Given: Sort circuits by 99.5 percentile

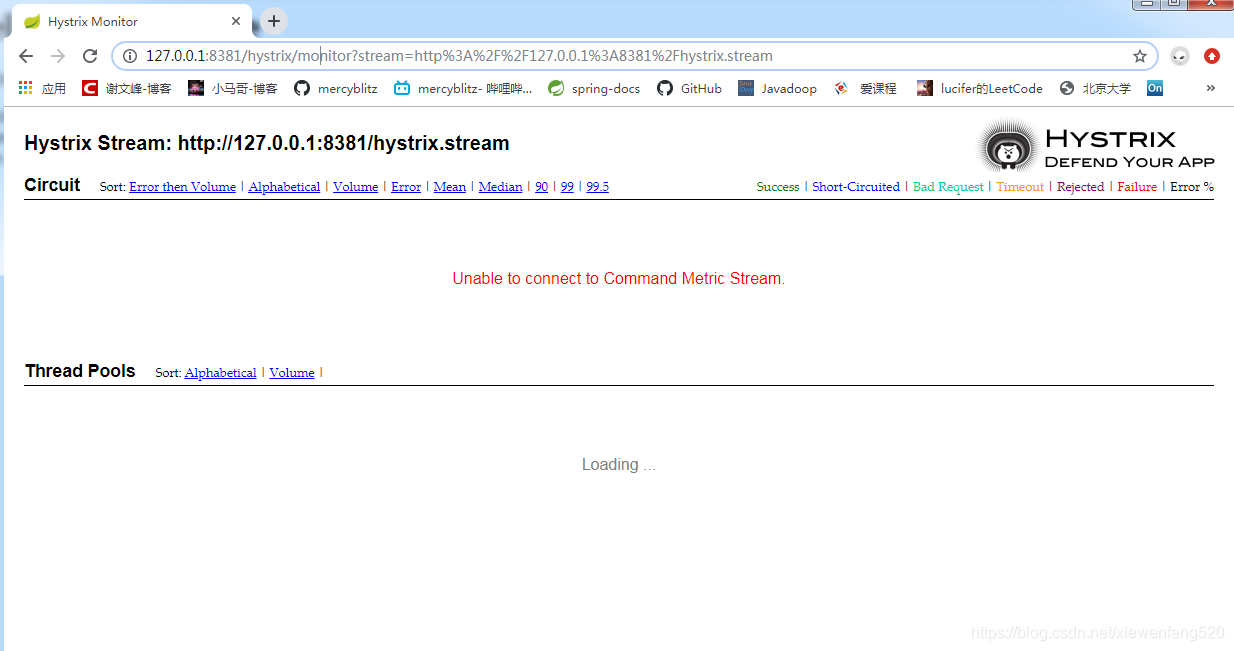Looking at the screenshot, I should coord(598,187).
